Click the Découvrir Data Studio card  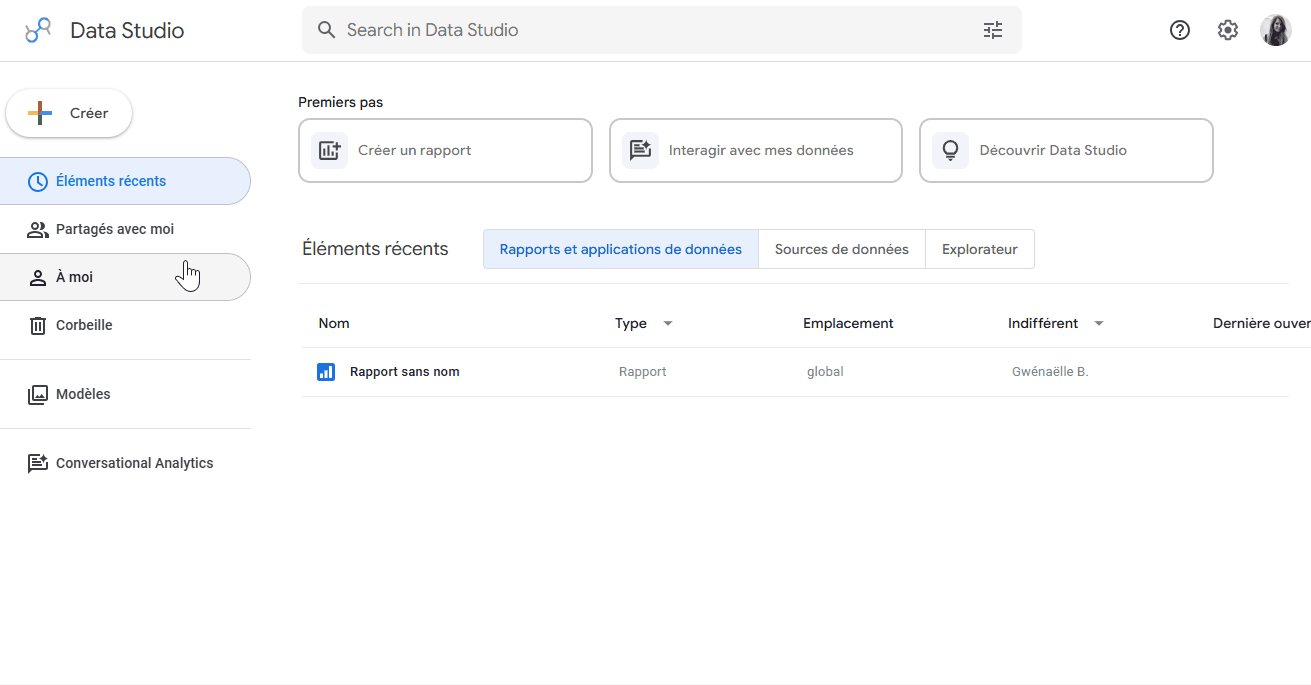coord(1066,151)
